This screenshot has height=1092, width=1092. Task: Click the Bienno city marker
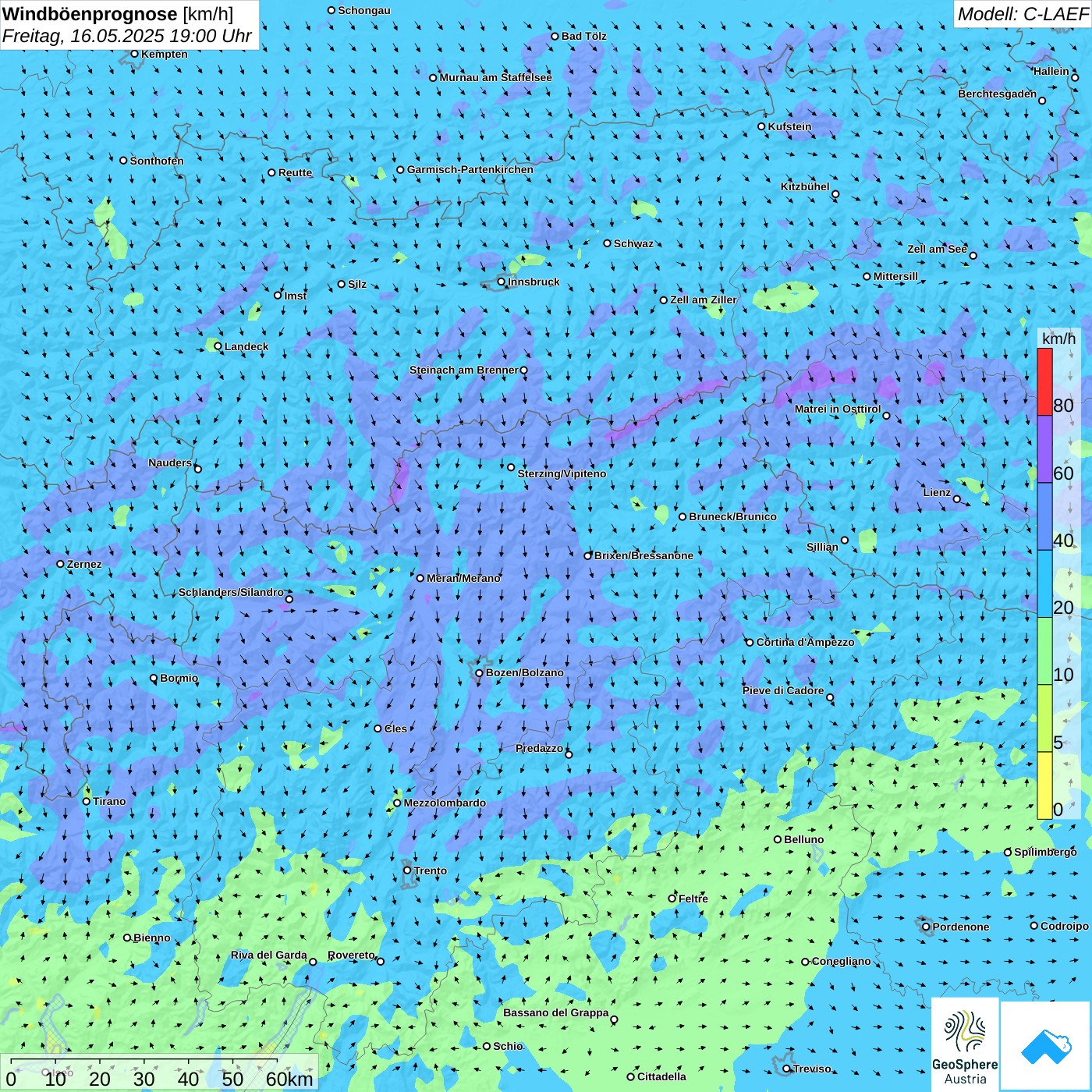tap(127, 938)
